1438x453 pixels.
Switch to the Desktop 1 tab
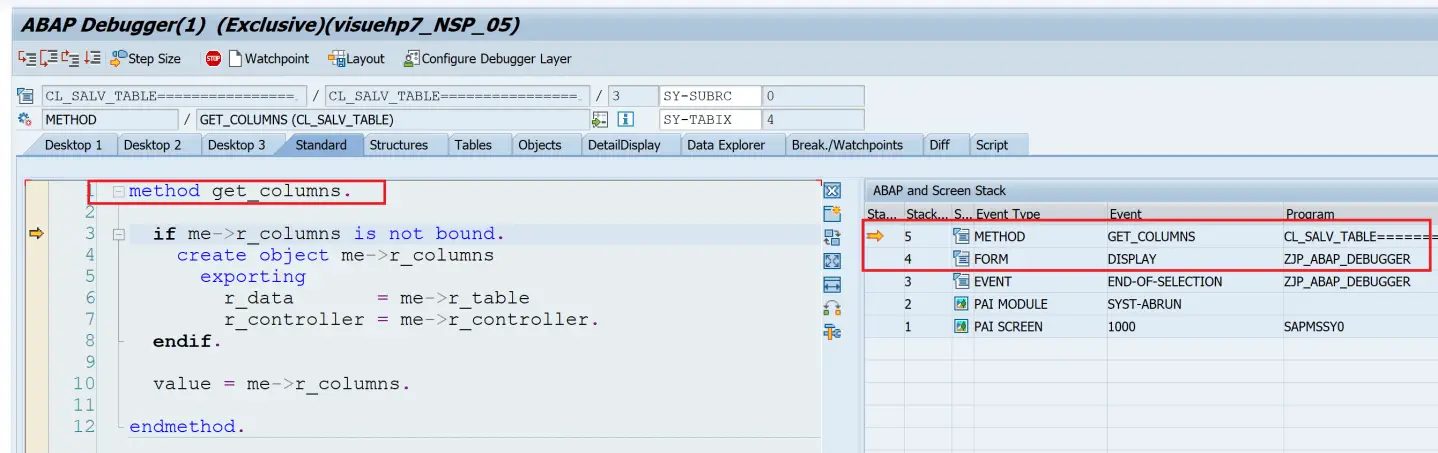pyautogui.click(x=73, y=145)
